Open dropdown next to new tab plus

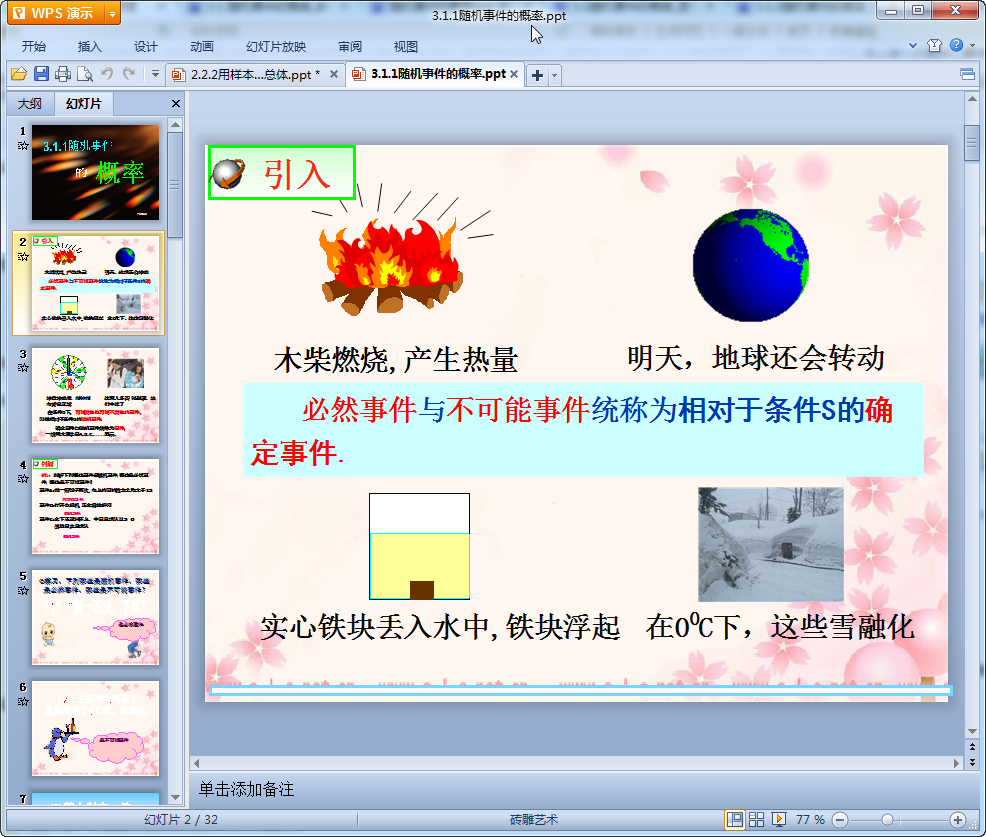click(x=554, y=75)
